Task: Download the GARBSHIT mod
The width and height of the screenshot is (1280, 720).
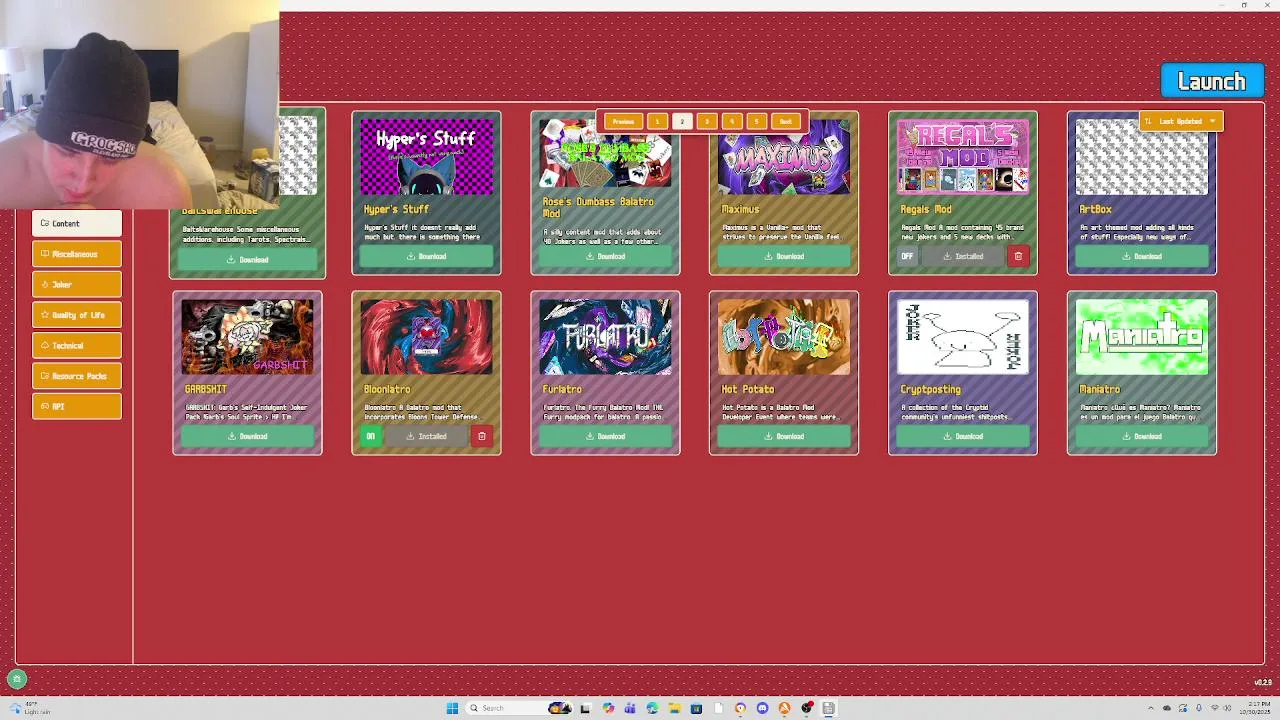Action: tap(247, 436)
